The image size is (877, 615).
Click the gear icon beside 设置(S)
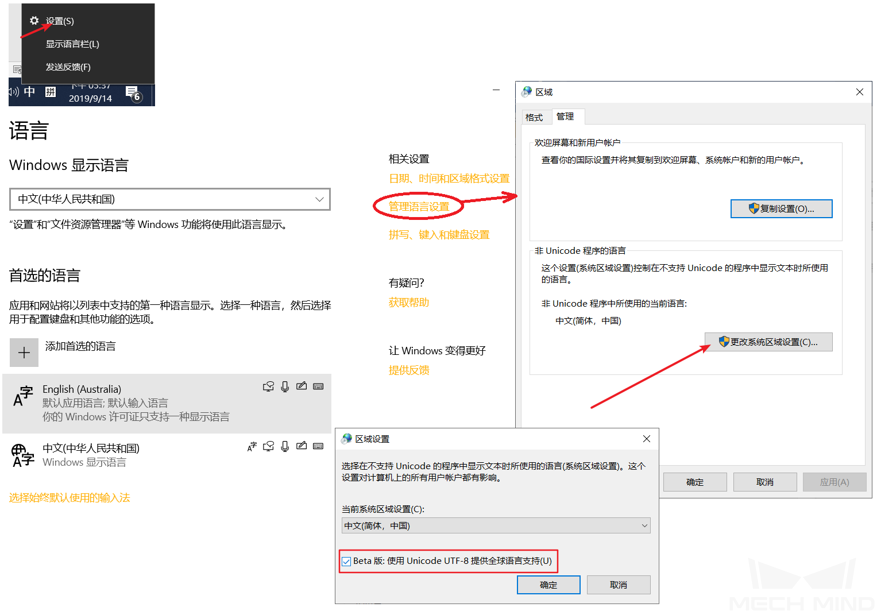click(x=34, y=21)
